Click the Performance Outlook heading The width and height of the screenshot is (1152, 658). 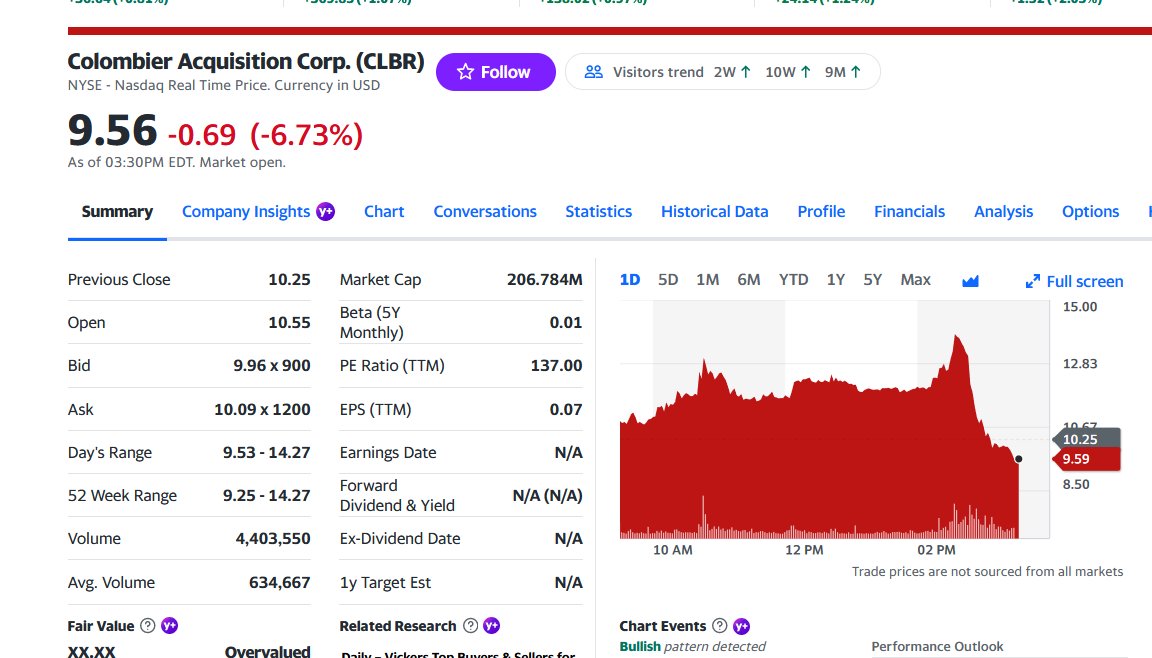click(x=937, y=647)
